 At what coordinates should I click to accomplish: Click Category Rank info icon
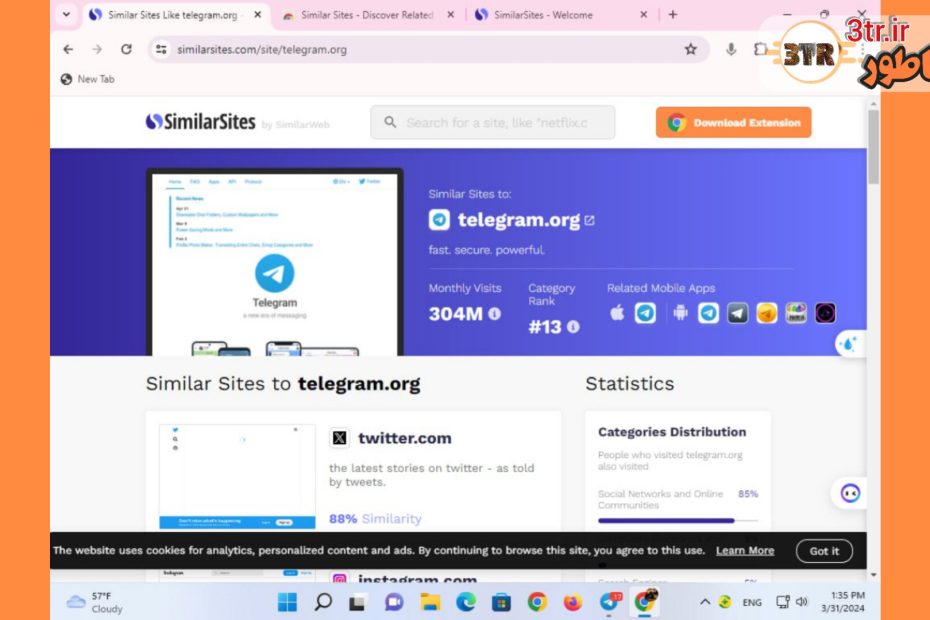pyautogui.click(x=573, y=326)
